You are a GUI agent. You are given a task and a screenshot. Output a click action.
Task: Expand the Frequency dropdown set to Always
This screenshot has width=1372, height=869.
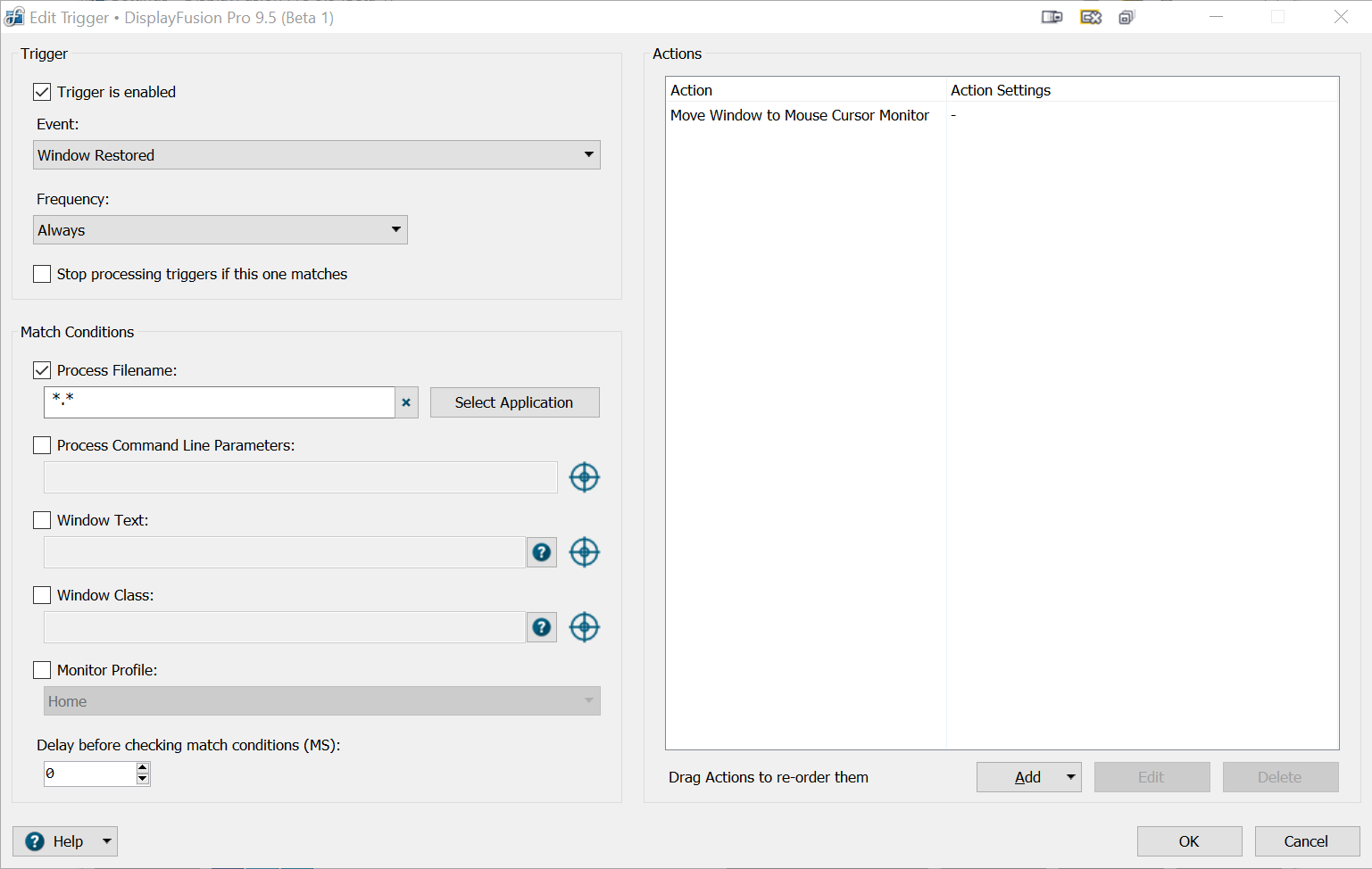click(220, 230)
